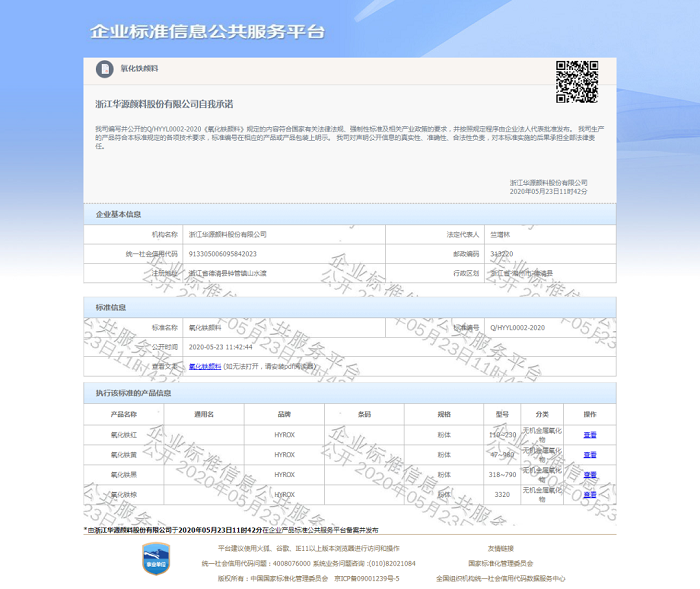The width and height of the screenshot is (700, 589).
Task: Select the 标准信息 section header
Action: (x=110, y=307)
